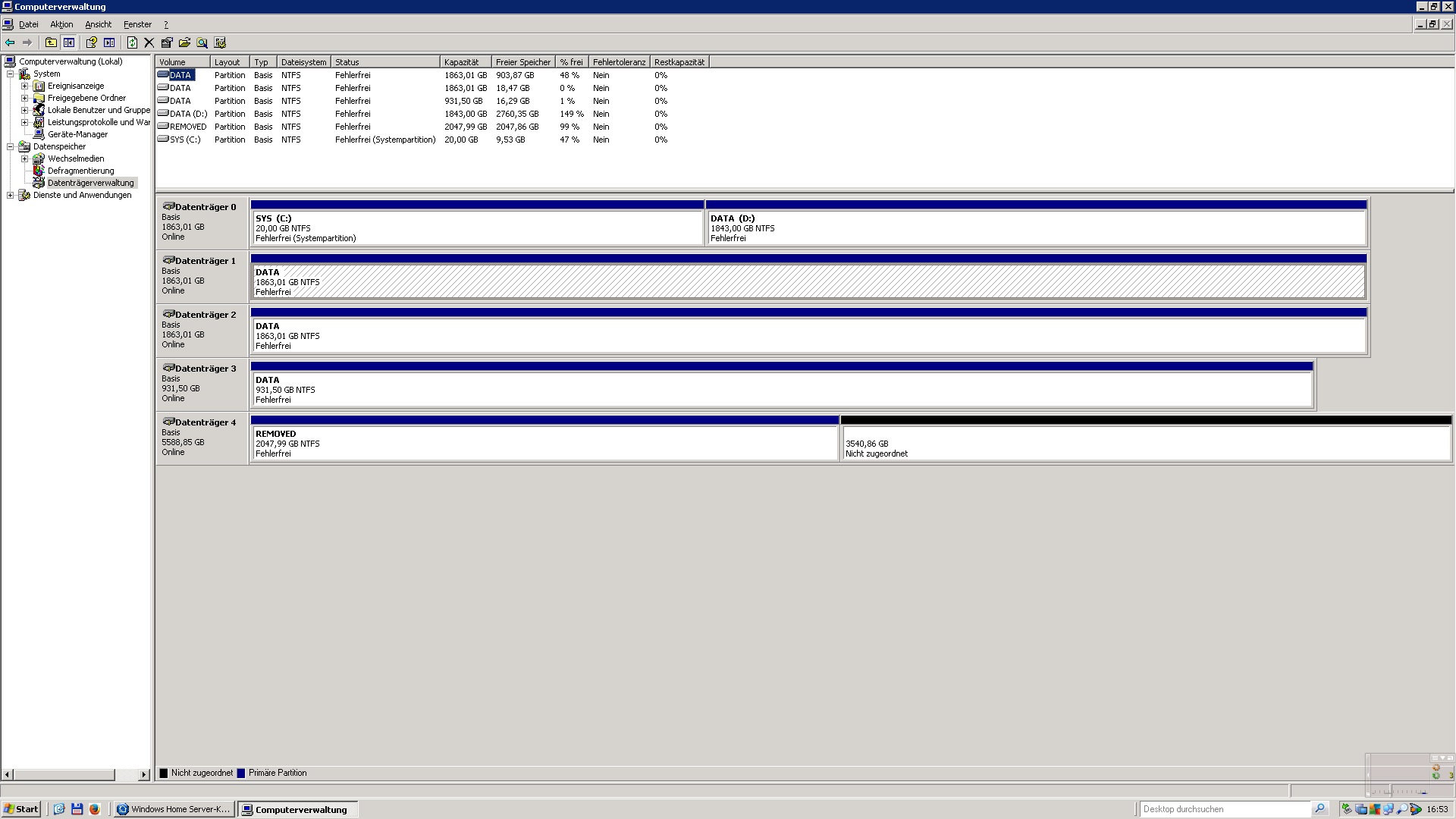Select the REMOVED partition on Datenträger 4
Image resolution: width=1456 pixels, height=819 pixels.
544,443
